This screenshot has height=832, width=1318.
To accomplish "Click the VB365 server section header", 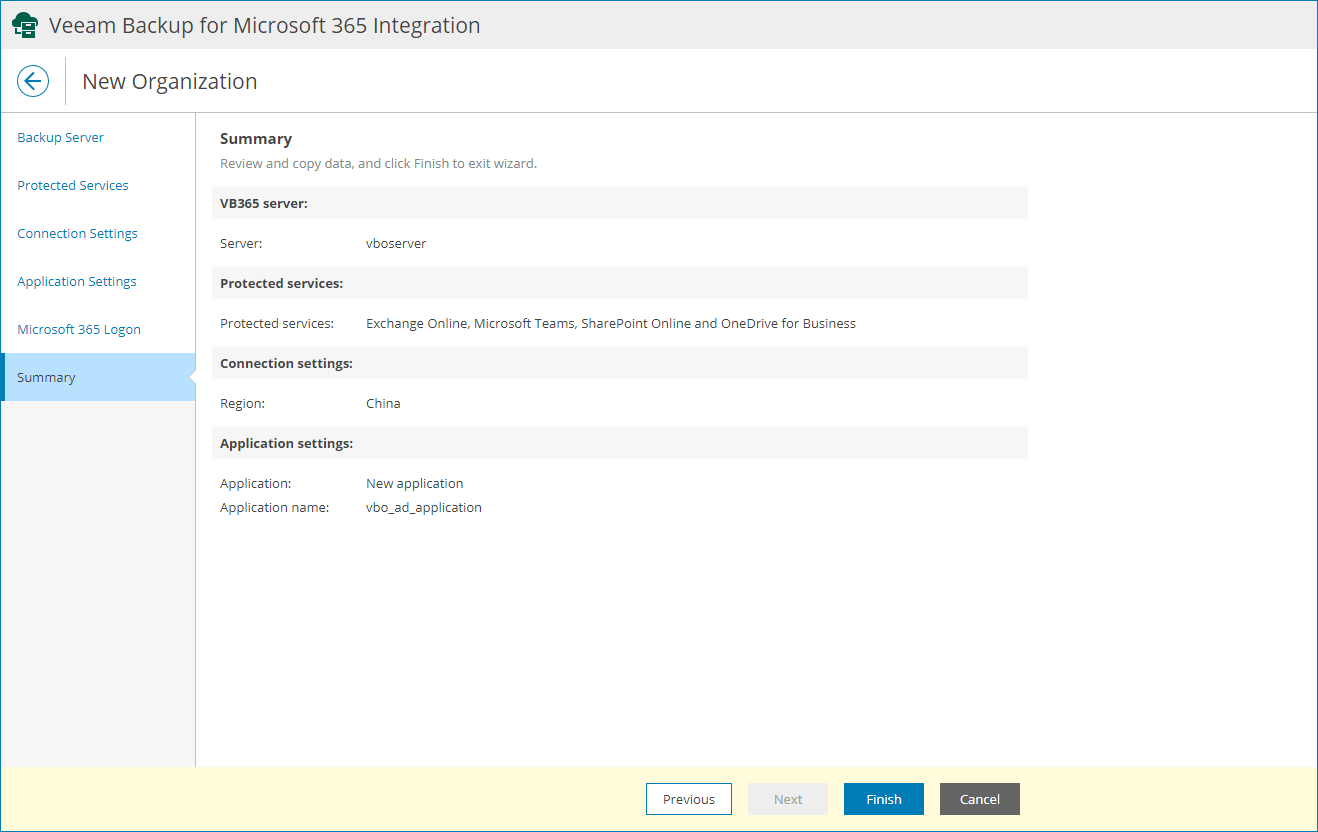I will [620, 203].
